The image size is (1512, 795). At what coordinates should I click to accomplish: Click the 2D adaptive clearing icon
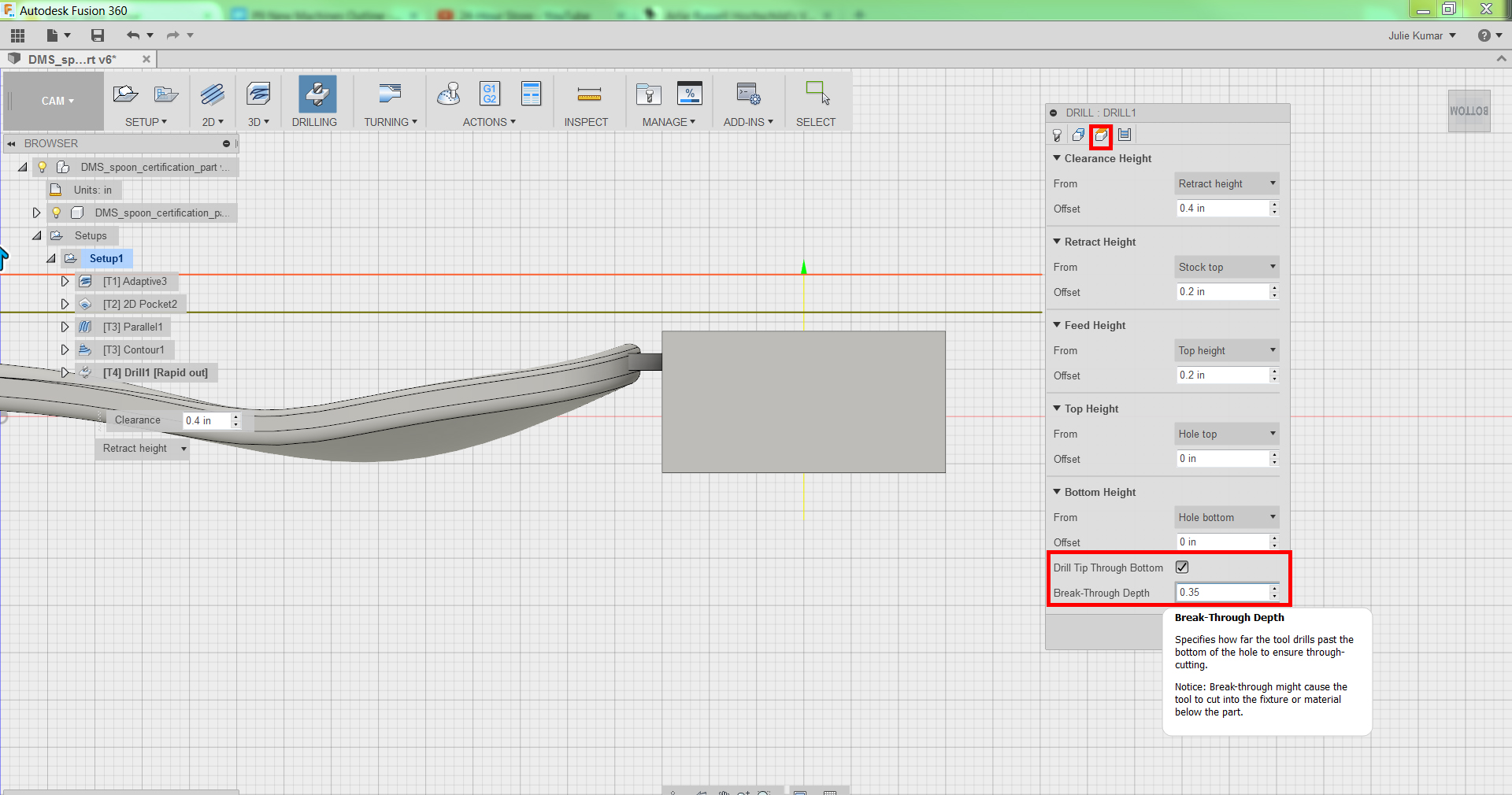[x=213, y=94]
